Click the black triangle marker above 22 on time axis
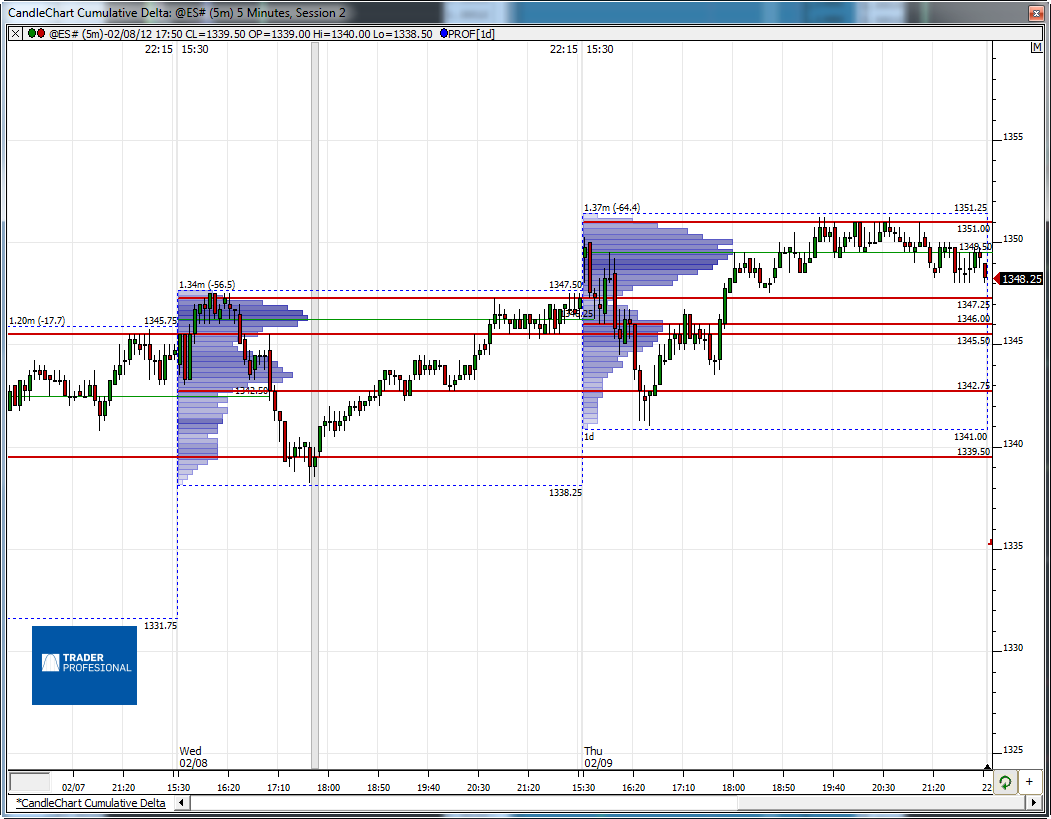The width and height of the screenshot is (1051, 819). click(x=987, y=767)
